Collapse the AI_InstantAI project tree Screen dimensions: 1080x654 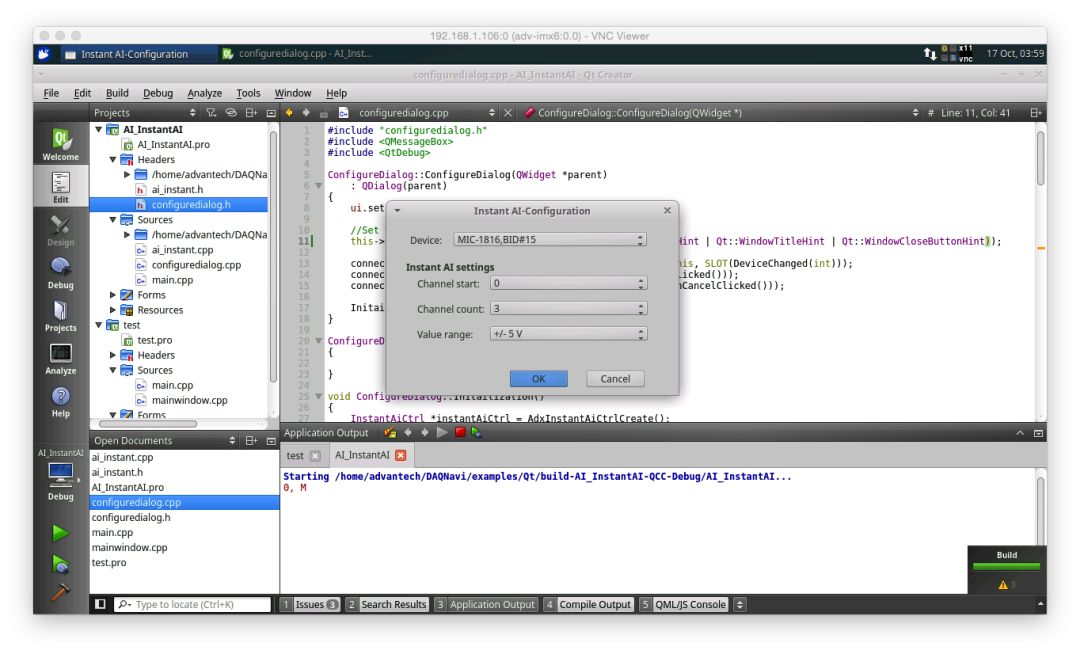pos(98,129)
